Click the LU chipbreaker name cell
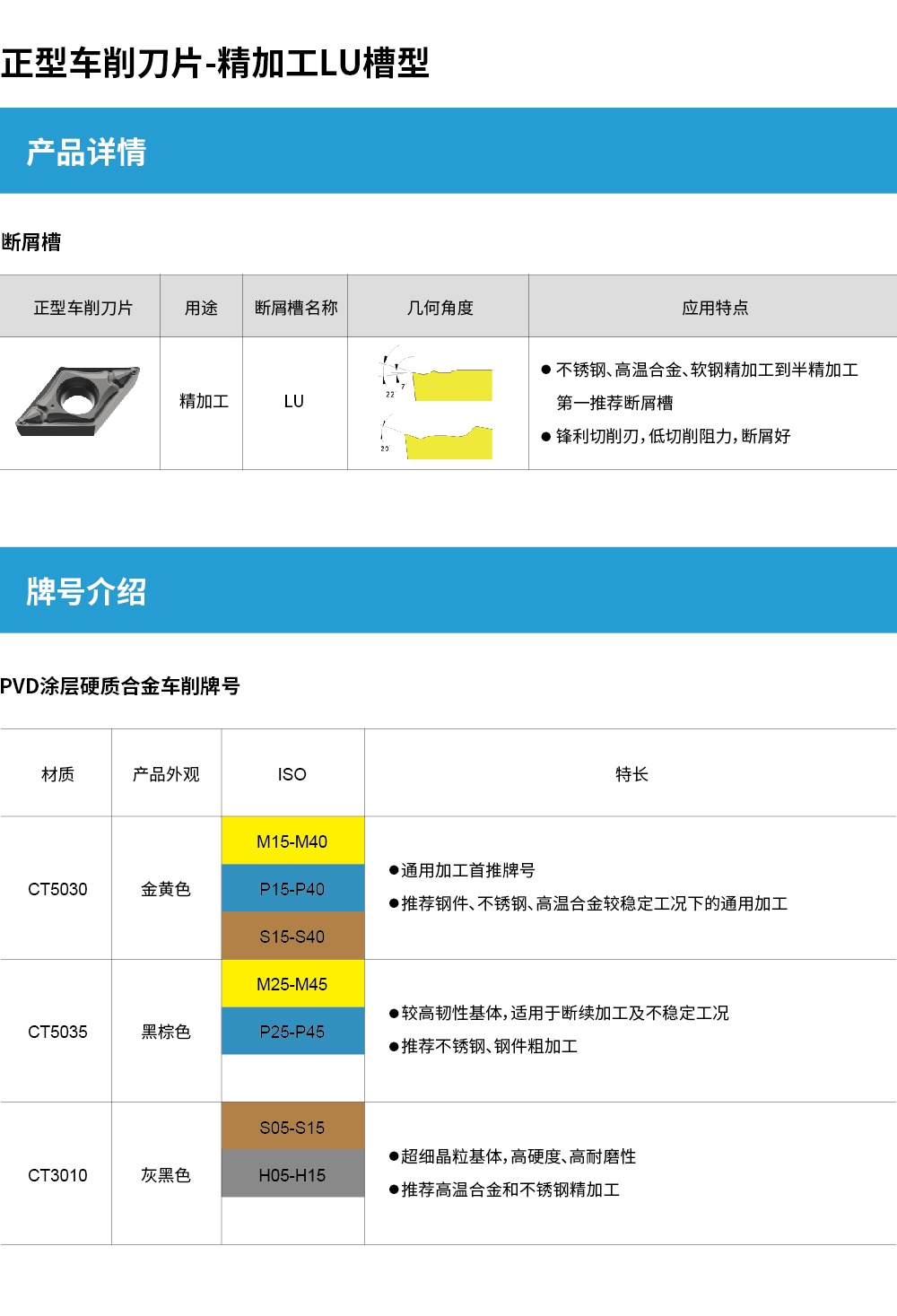 pos(294,401)
